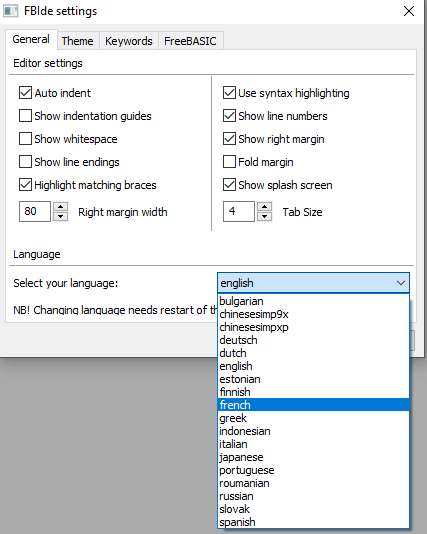Select indonesian language option

click(x=313, y=431)
